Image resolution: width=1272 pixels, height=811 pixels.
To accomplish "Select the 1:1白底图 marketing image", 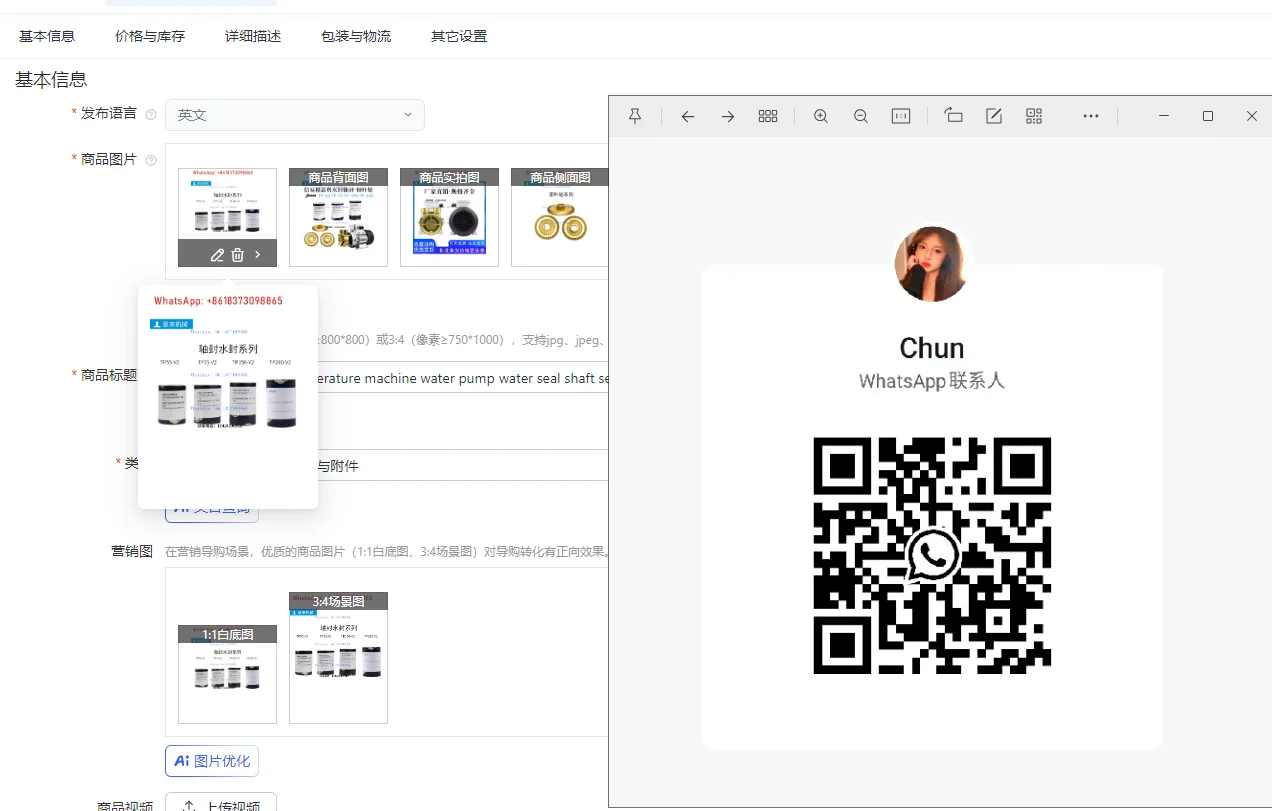I will click(x=227, y=674).
